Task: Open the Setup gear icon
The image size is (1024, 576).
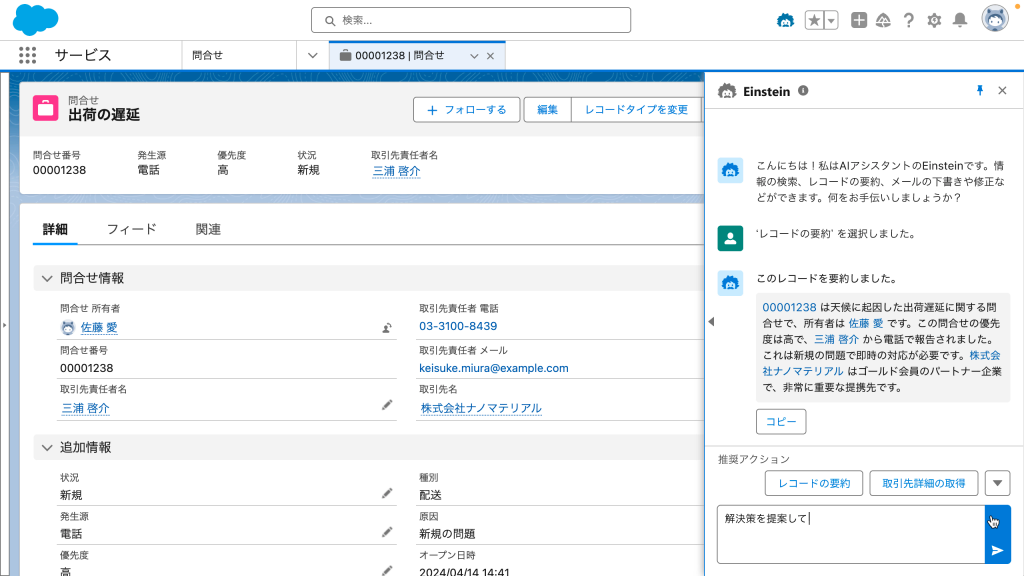Action: point(935,21)
